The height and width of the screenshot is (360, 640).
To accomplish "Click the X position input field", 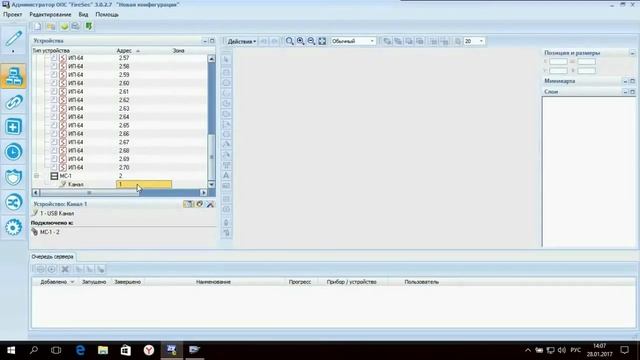I will coord(558,62).
